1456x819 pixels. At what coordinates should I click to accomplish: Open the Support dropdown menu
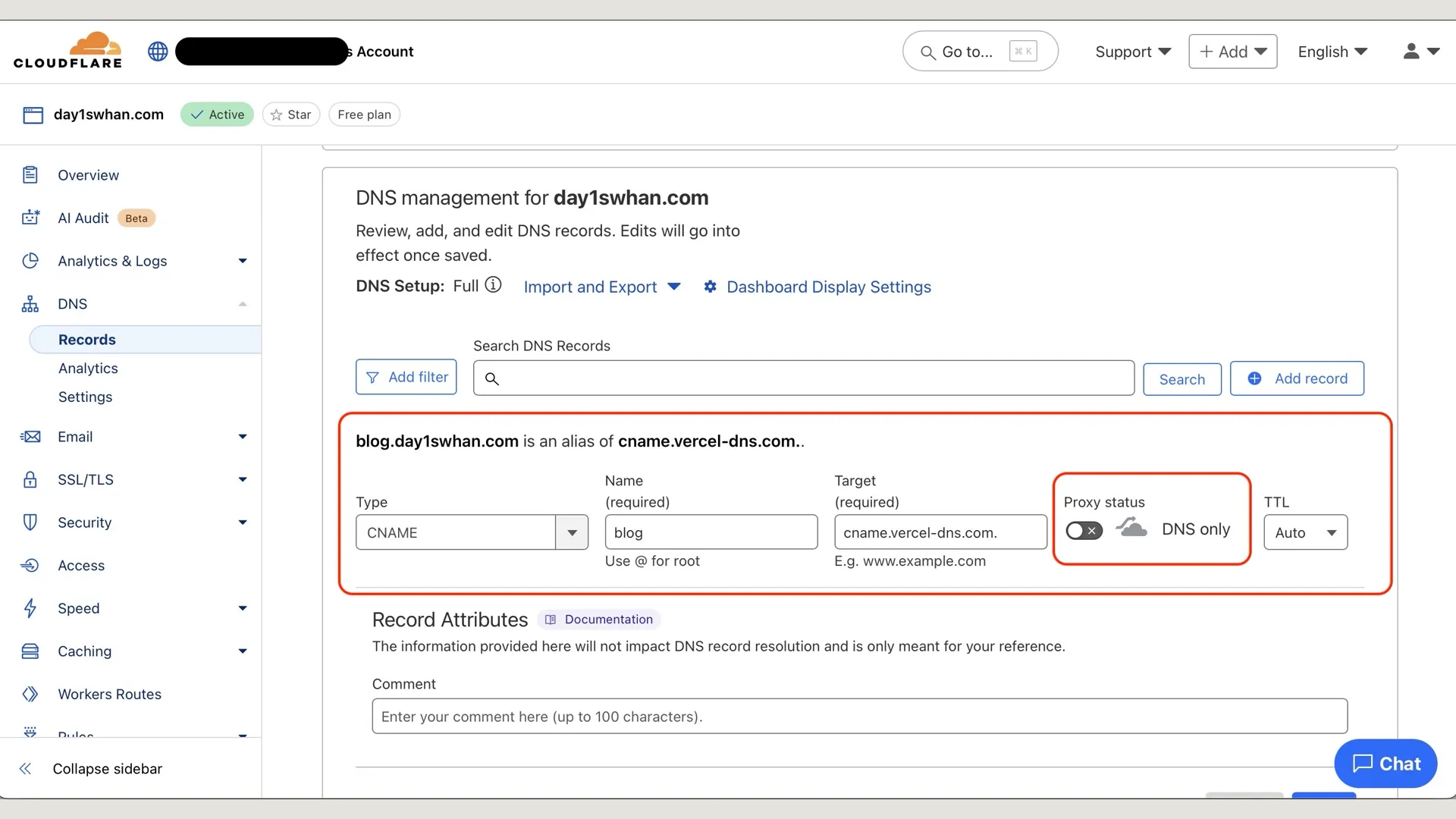[1133, 52]
